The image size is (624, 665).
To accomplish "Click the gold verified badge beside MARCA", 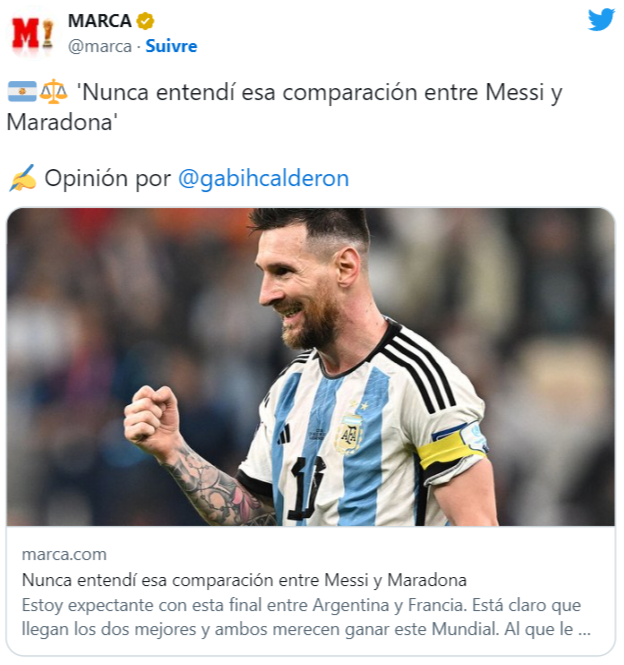I will tap(145, 21).
